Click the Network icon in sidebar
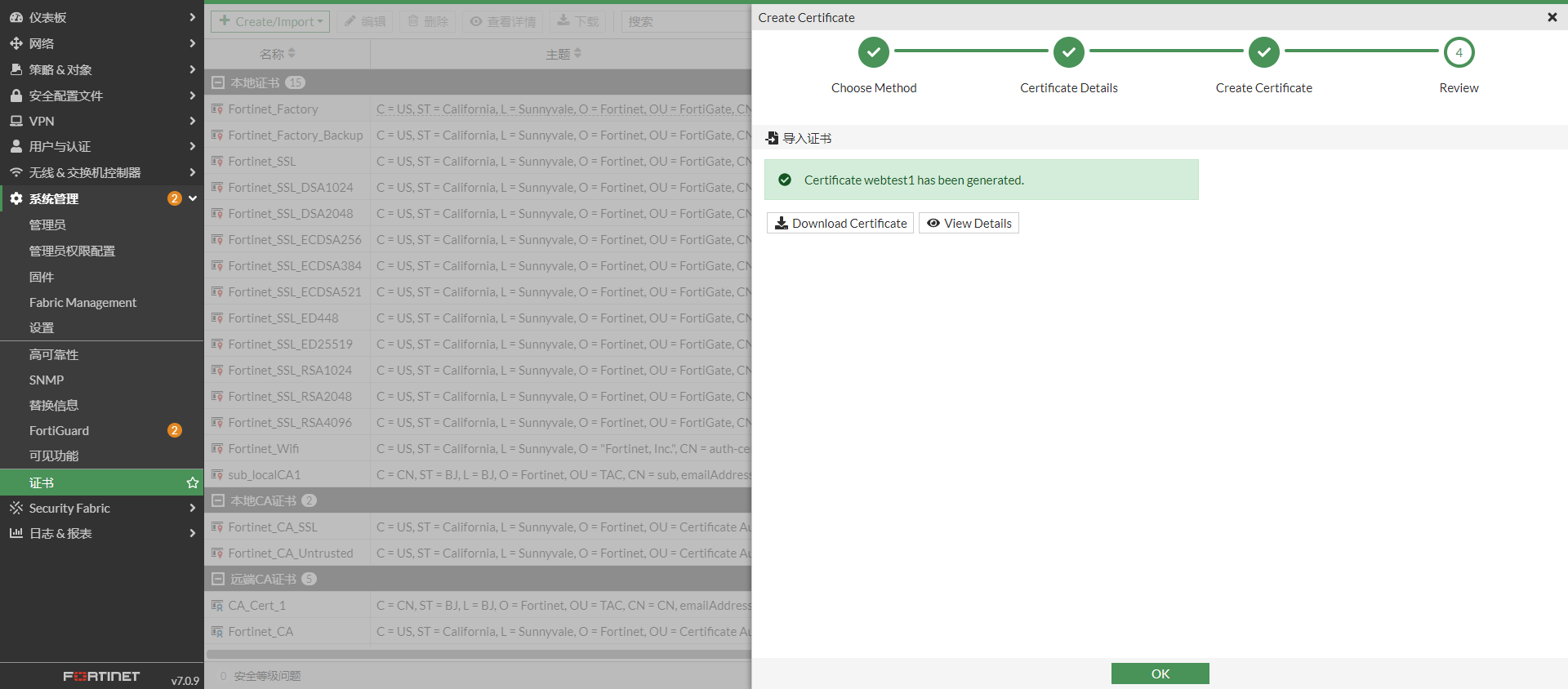 (16, 43)
